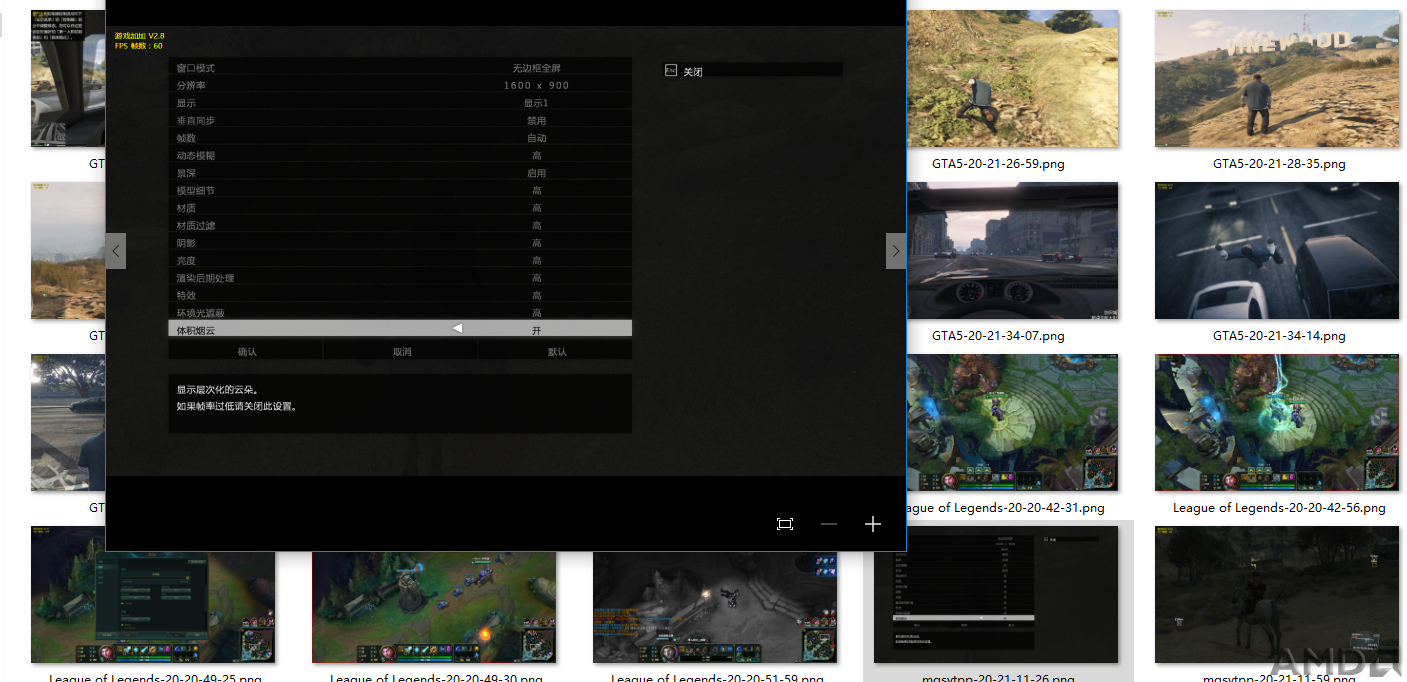Select the mgsvtpp-20-21-11-59 thumbnail
The width and height of the screenshot is (1407, 682).
click(x=1277, y=595)
